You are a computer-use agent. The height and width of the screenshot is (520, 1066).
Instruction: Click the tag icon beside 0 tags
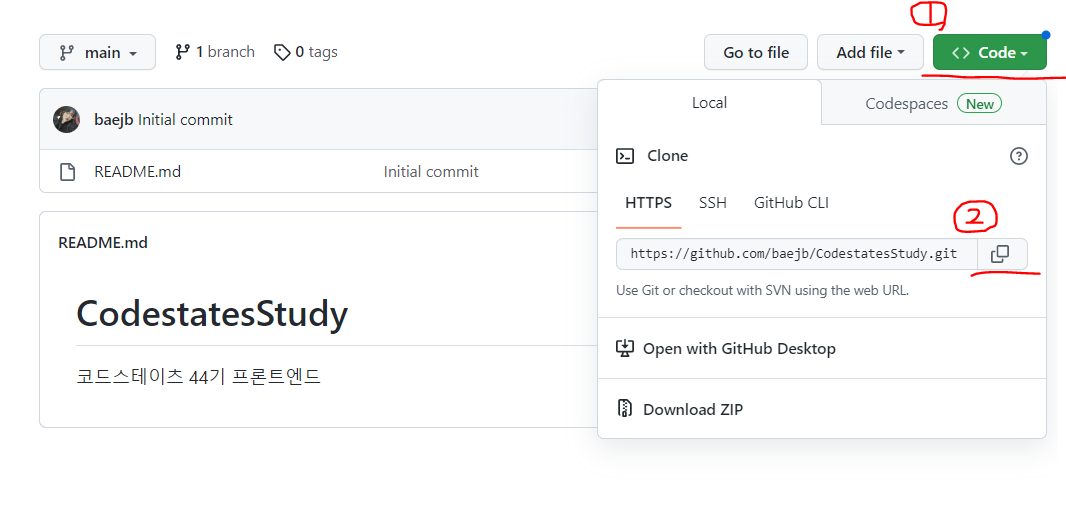point(281,52)
